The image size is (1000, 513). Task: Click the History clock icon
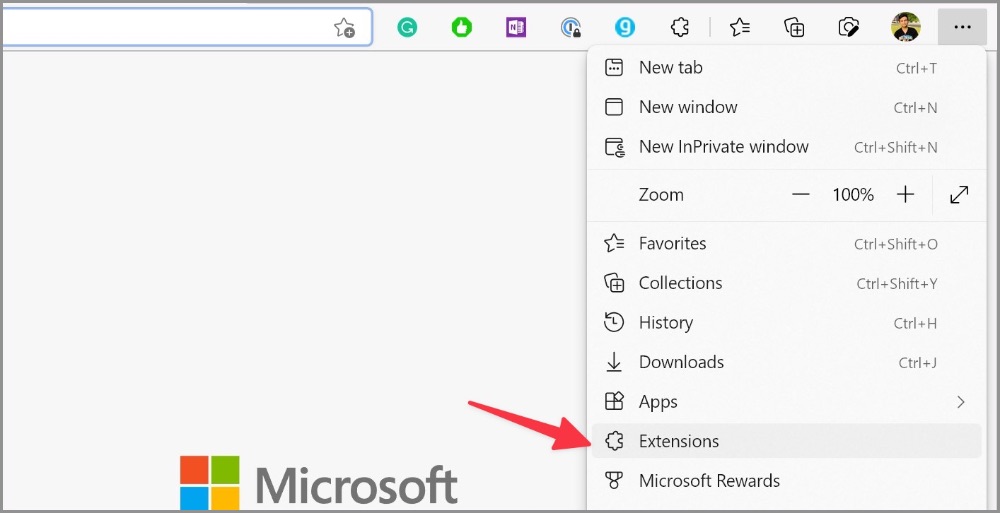(x=614, y=322)
